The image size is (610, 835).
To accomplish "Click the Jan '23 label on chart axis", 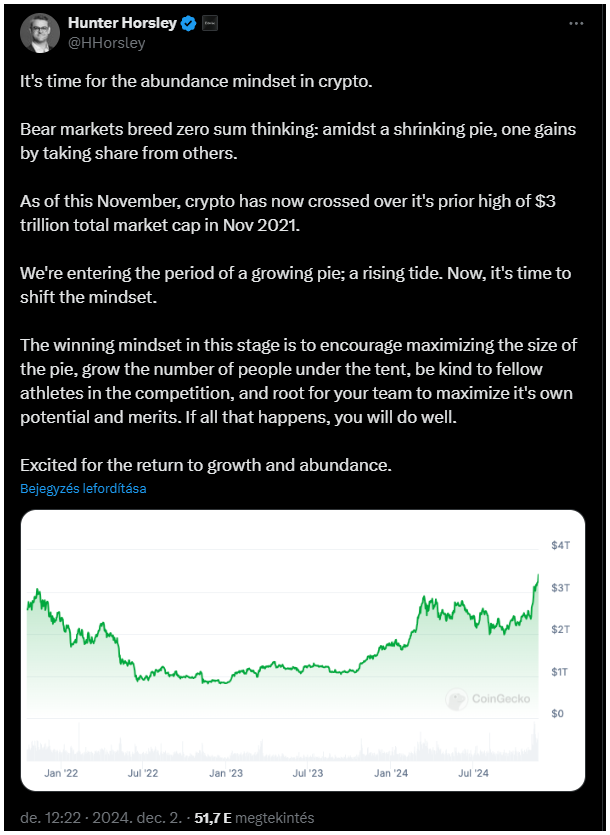I will coord(226,773).
